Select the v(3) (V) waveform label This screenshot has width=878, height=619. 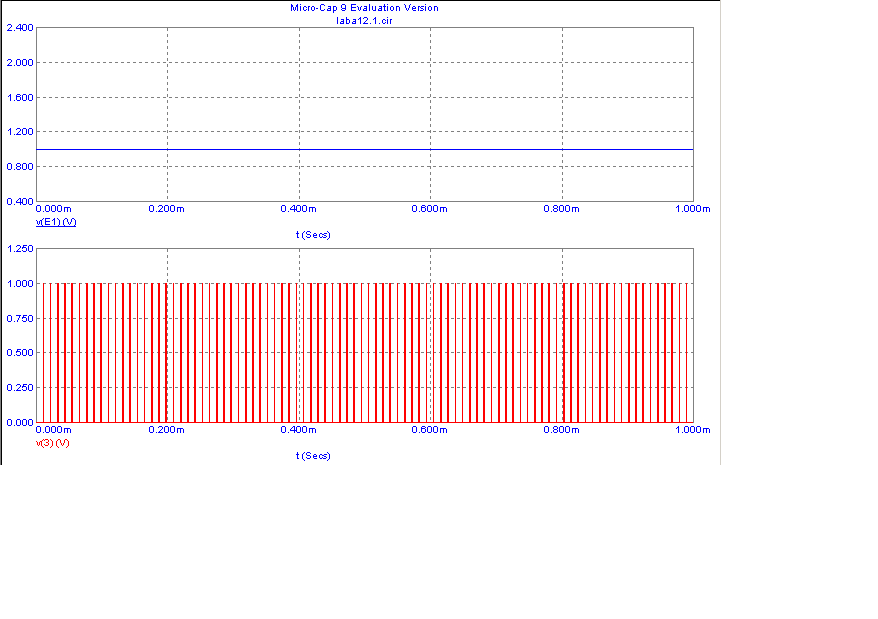tap(53, 443)
